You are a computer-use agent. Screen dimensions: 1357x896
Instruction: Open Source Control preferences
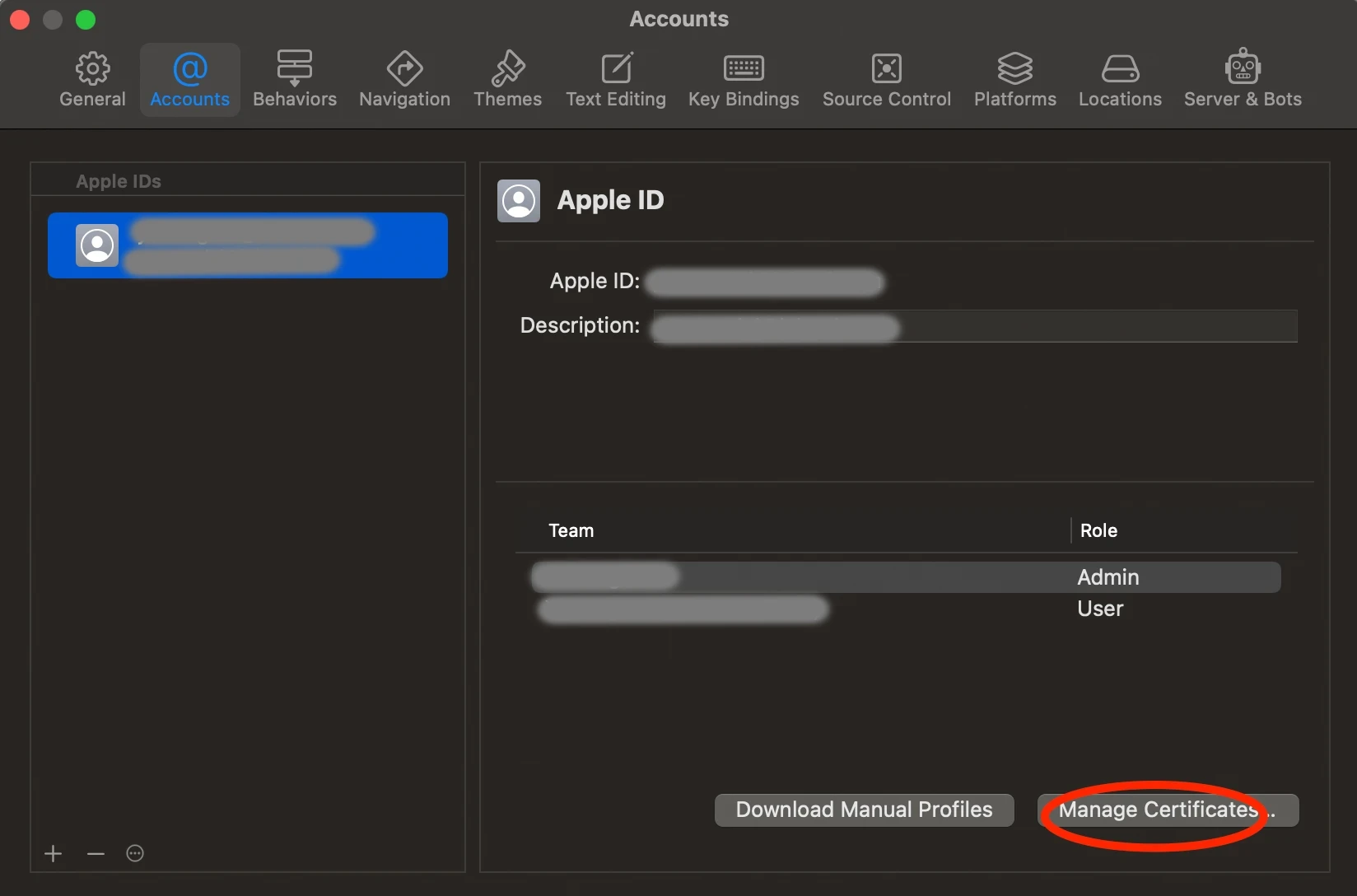click(x=886, y=79)
